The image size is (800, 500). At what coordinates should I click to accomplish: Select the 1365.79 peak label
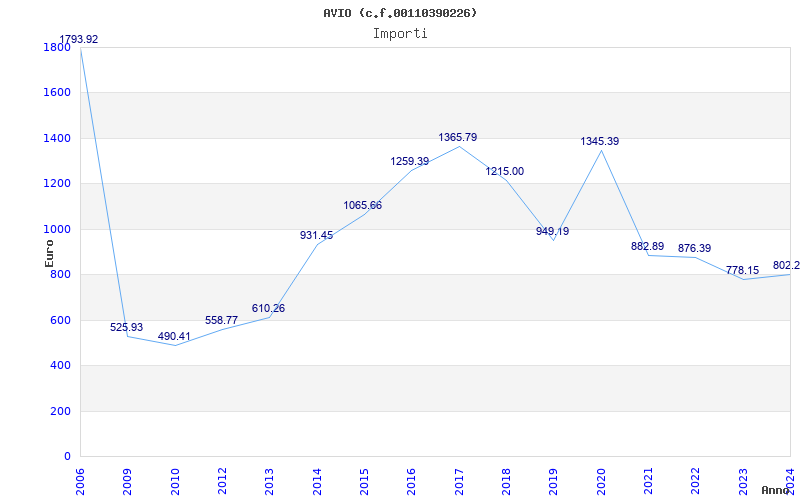tap(458, 137)
